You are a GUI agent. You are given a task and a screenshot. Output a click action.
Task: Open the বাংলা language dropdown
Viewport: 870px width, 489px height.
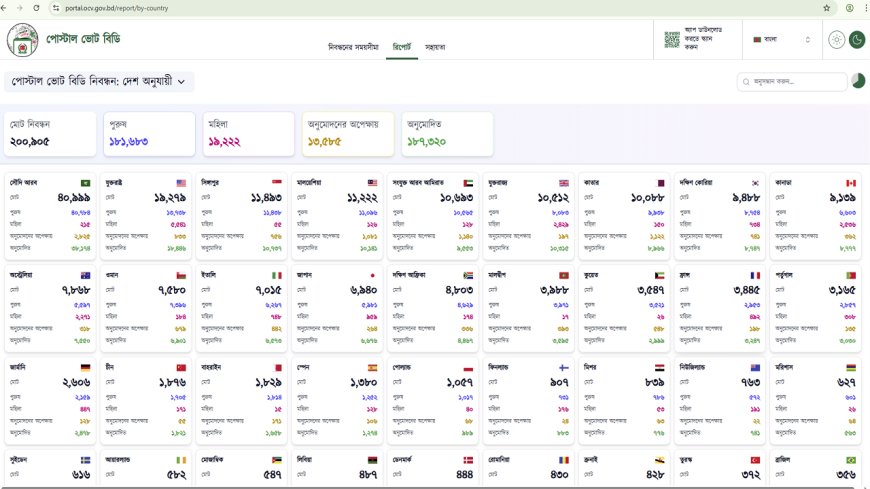[781, 40]
